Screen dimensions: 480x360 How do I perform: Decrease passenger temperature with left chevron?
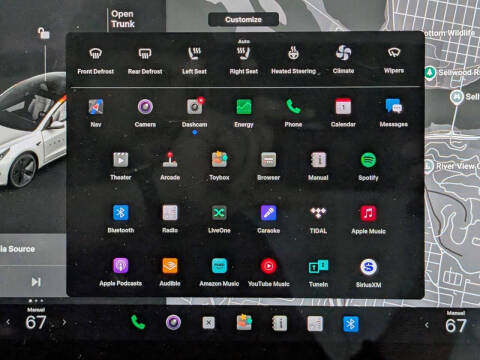click(x=427, y=325)
